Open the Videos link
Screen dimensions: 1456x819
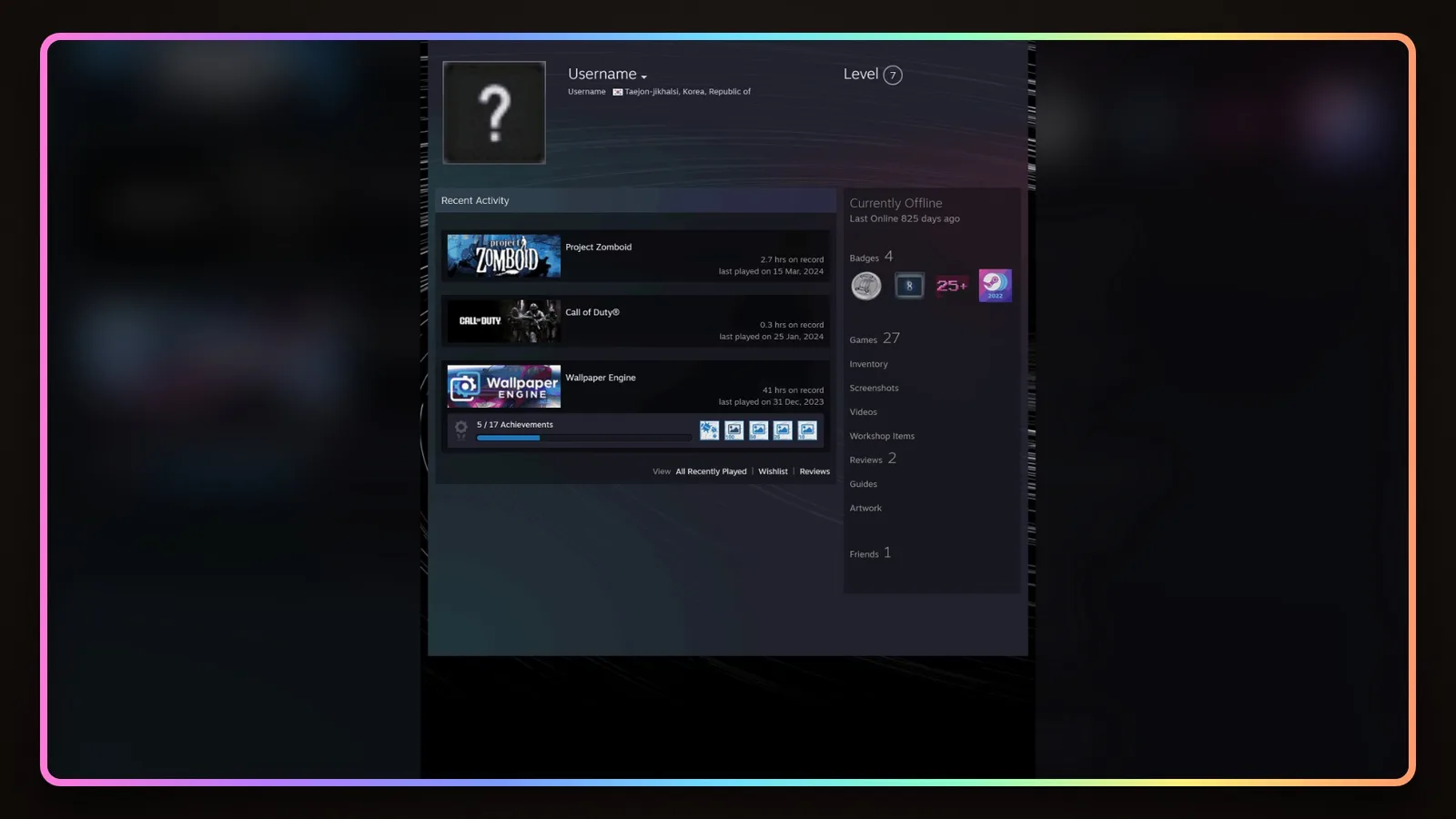(x=864, y=412)
